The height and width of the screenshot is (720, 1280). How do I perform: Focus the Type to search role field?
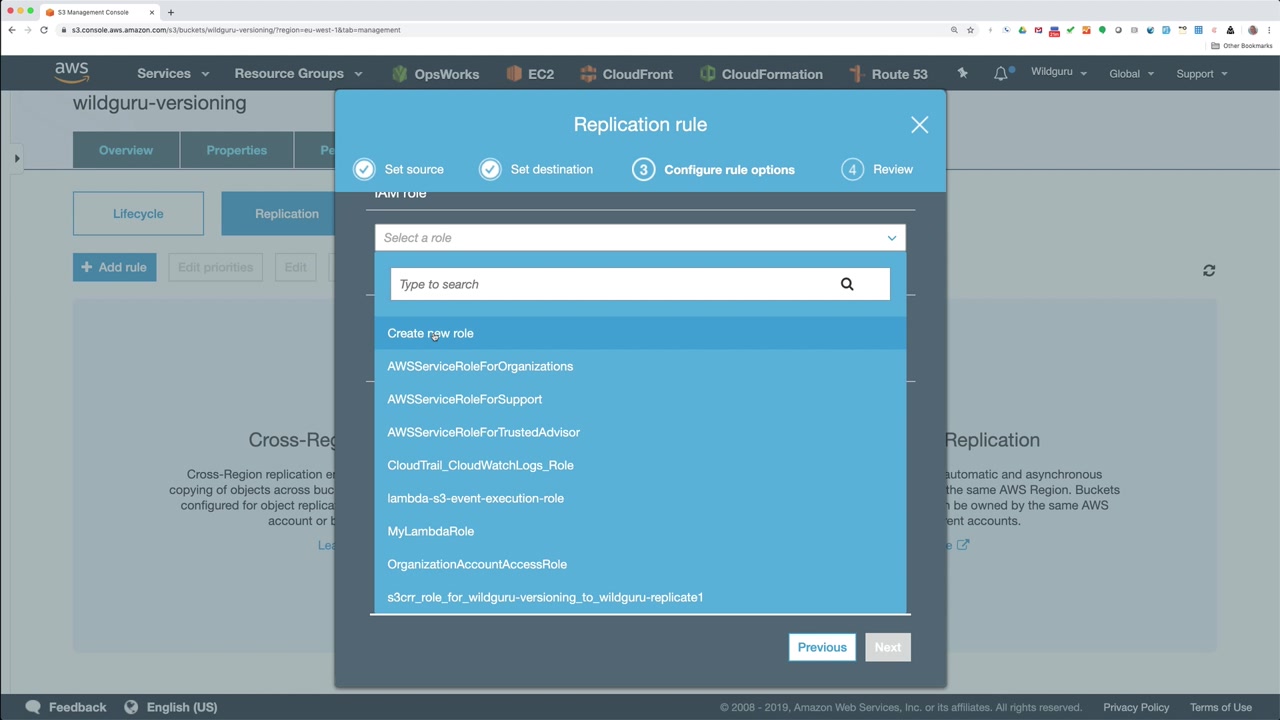point(640,284)
